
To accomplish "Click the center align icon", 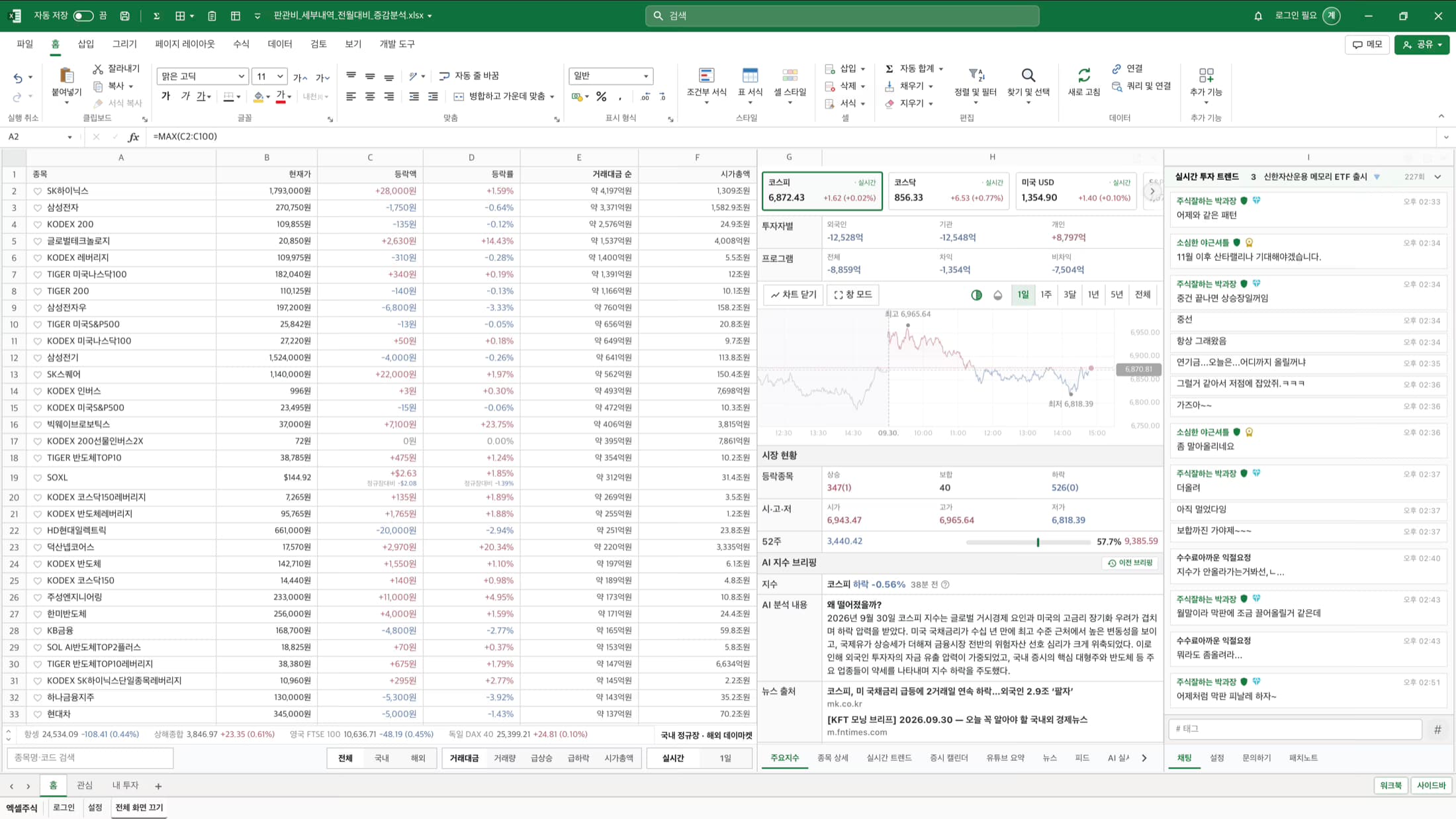I will pos(370,97).
